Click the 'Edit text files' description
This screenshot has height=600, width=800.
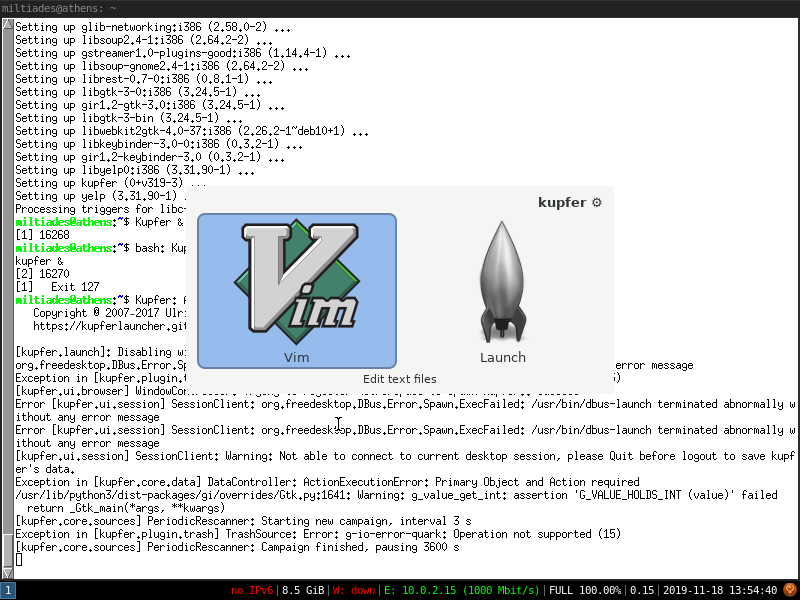coord(399,379)
